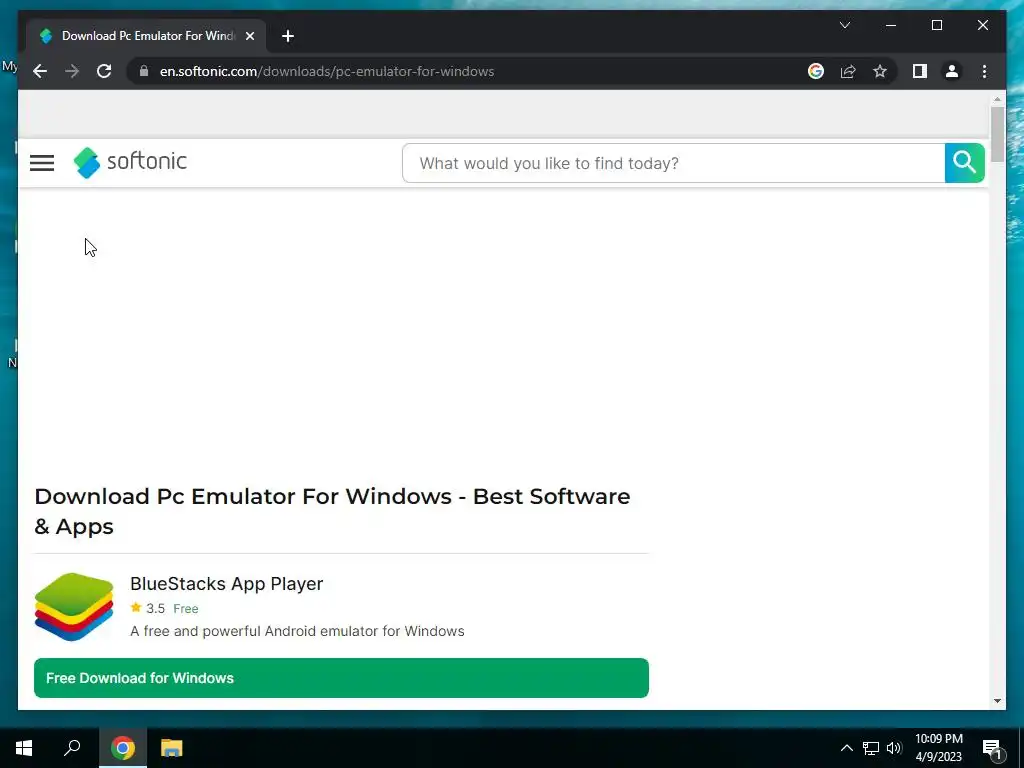1024x768 pixels.
Task: Click the 'Free' label under BlueStacks
Action: (x=185, y=609)
